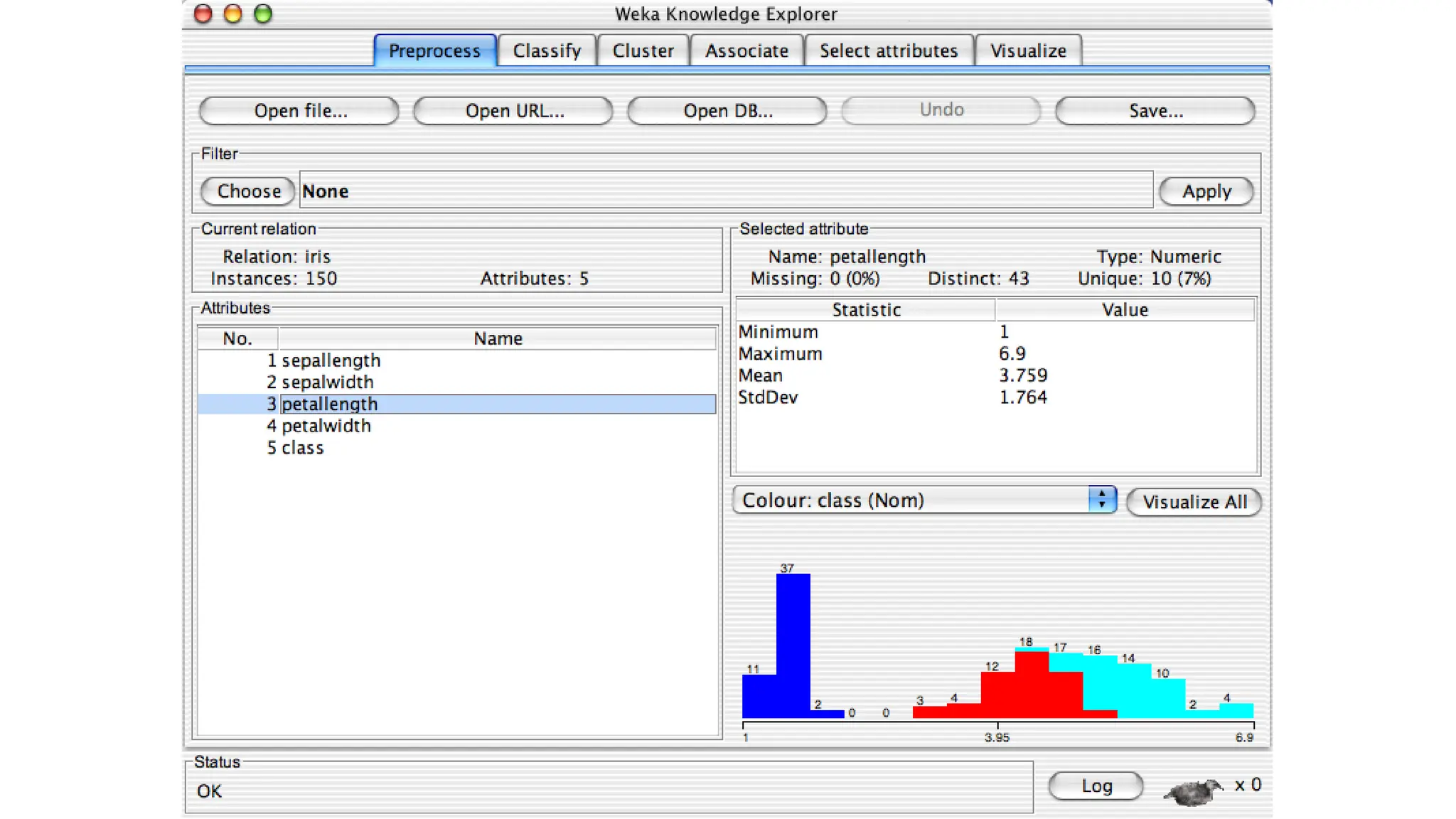
Task: Apply the selected filter
Action: [1206, 191]
